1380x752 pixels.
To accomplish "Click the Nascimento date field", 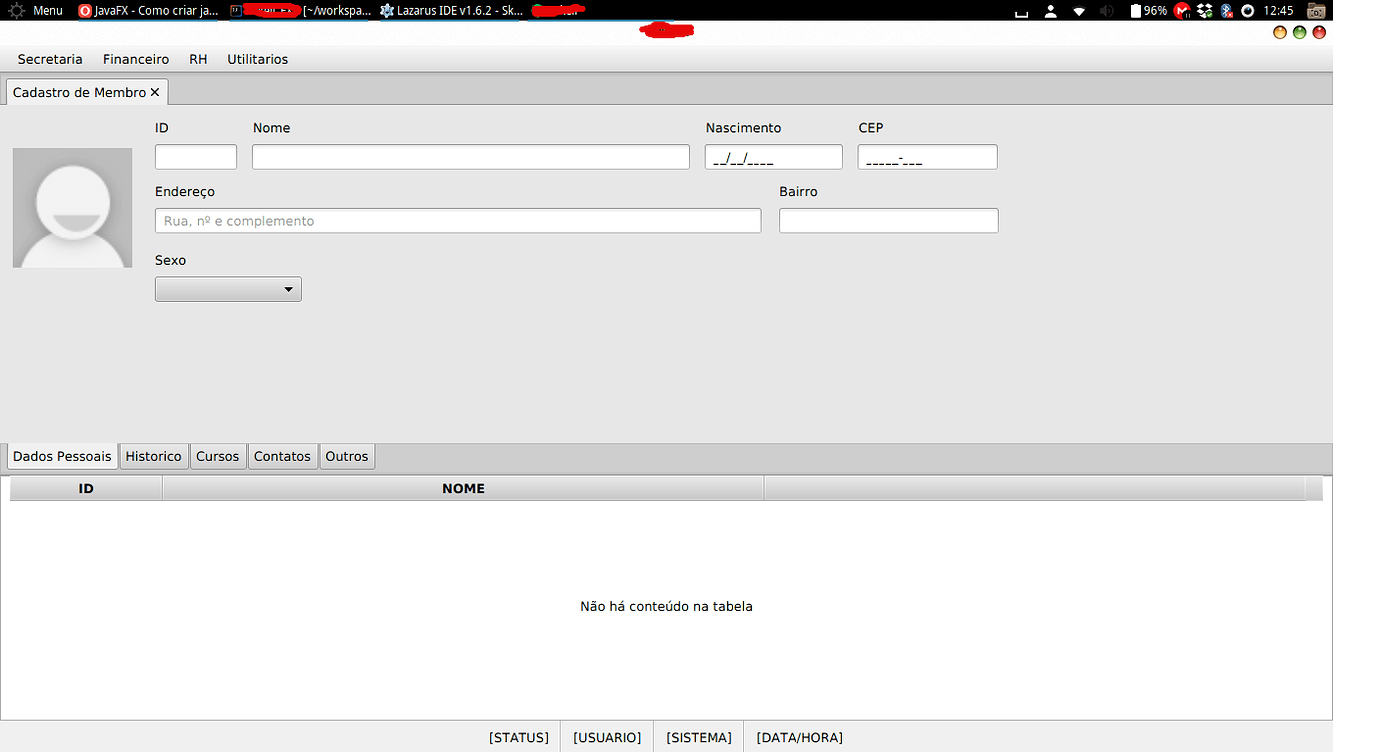I will click(x=772, y=156).
